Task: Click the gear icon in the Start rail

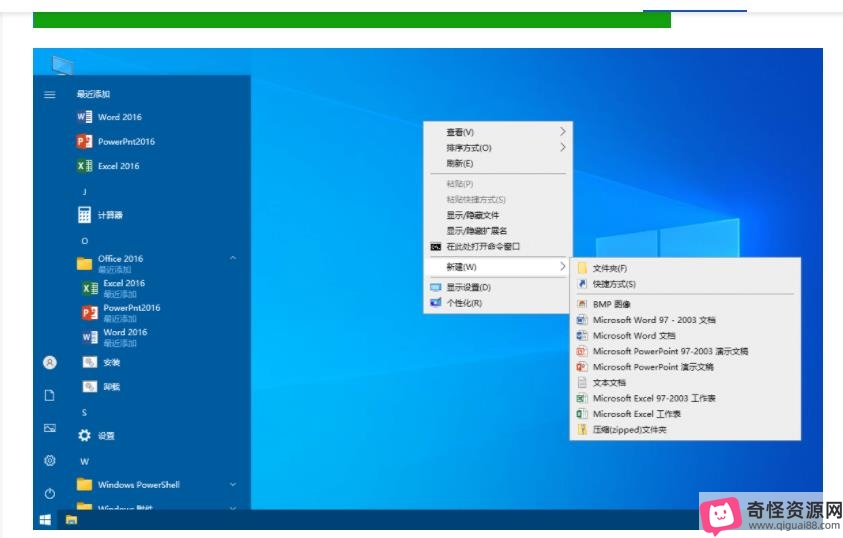Action: (x=49, y=461)
